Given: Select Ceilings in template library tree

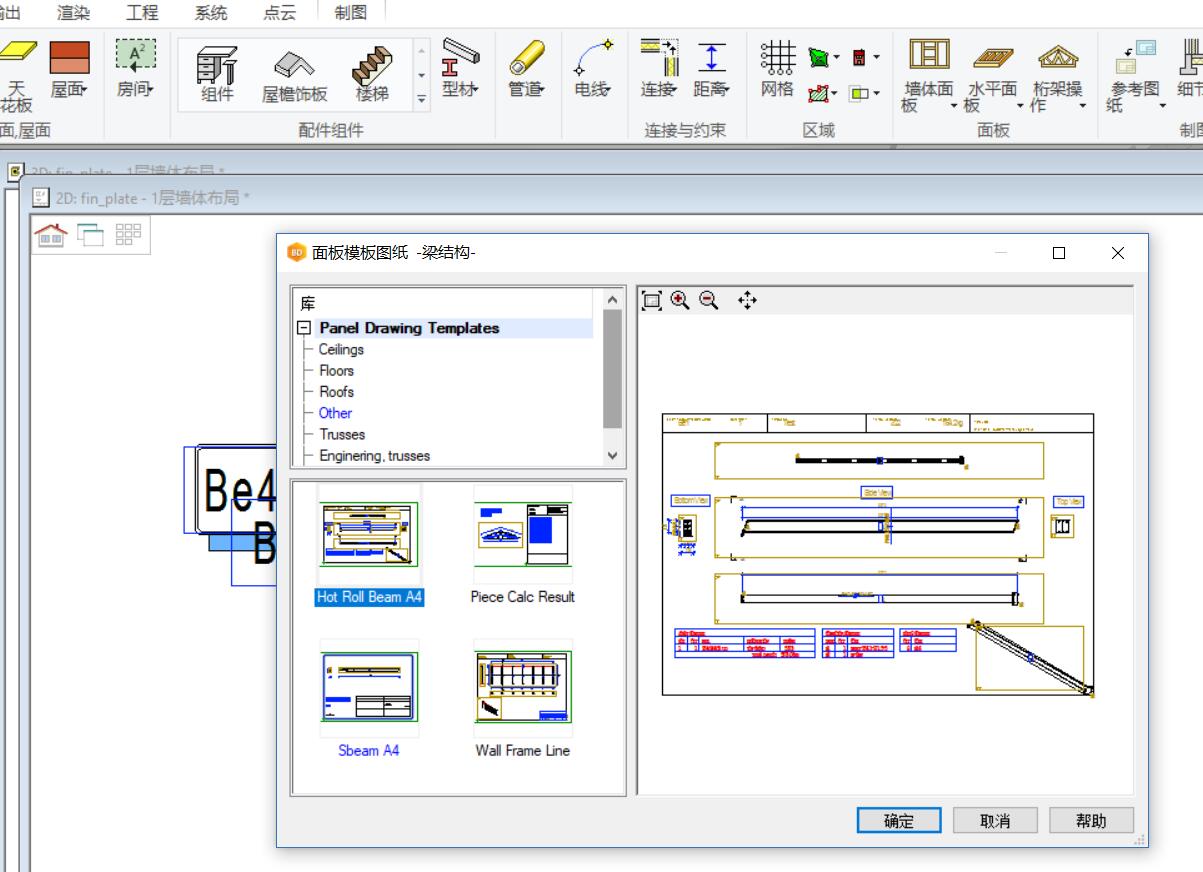Looking at the screenshot, I should 341,349.
